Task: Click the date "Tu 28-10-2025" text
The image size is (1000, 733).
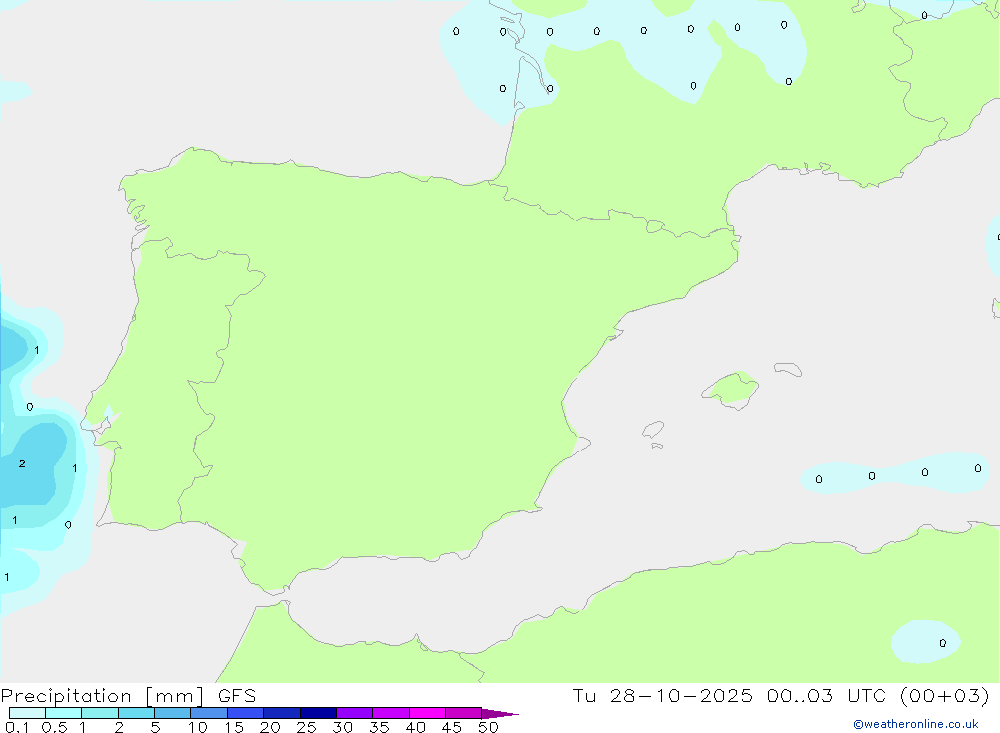Action: (662, 695)
